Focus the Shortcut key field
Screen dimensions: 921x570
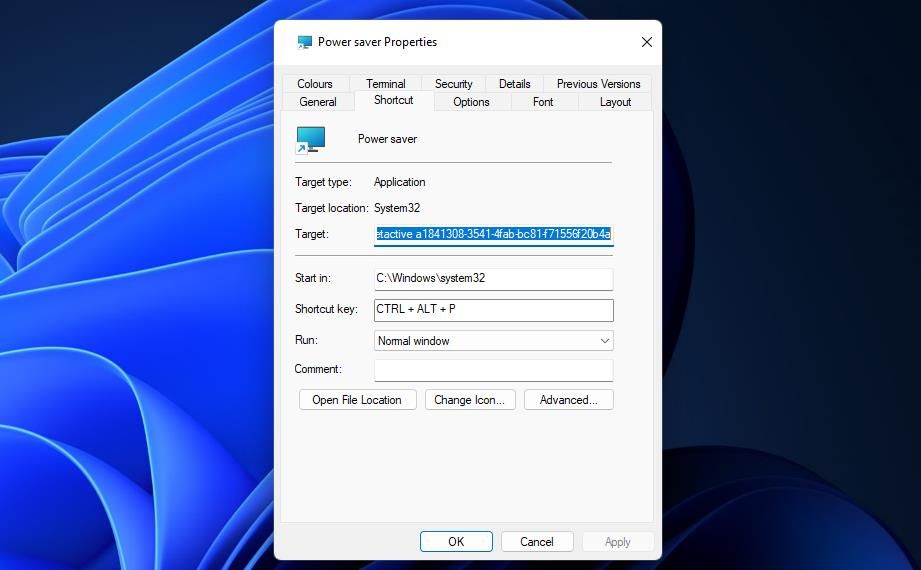click(x=493, y=310)
